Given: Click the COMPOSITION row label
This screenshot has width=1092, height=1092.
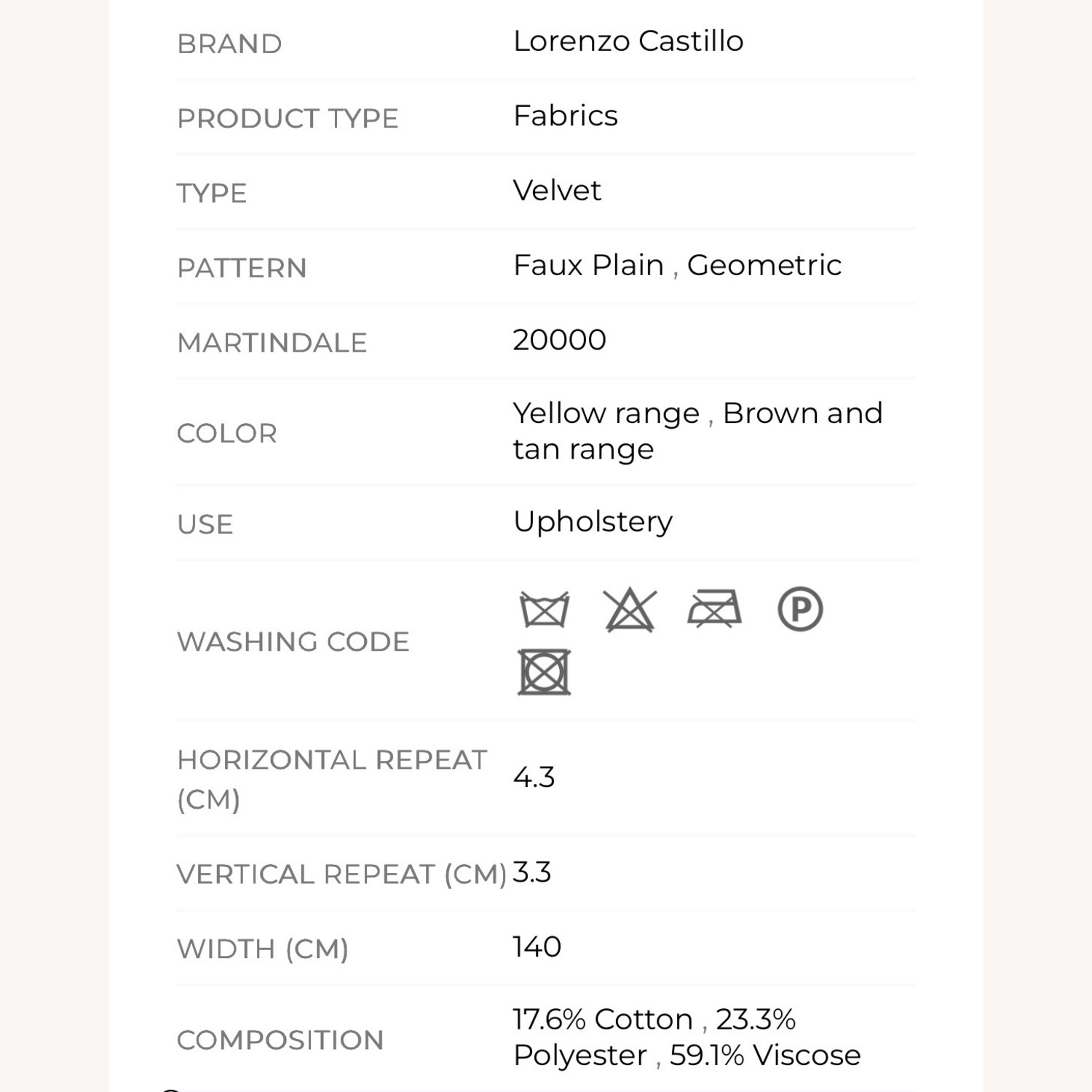Looking at the screenshot, I should point(280,1040).
